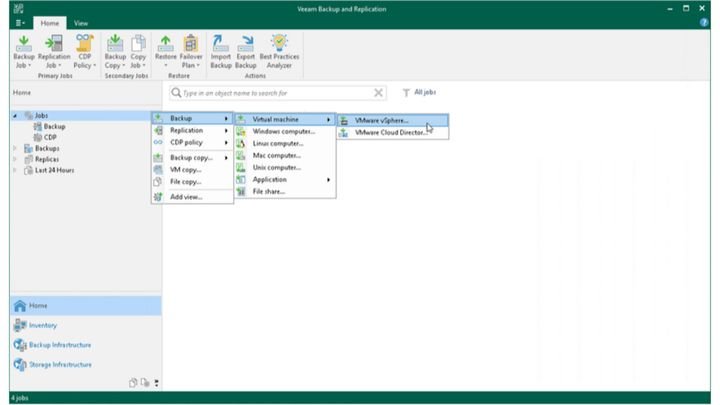The height and width of the screenshot is (405, 720).
Task: Clear the search box with X icon
Action: [378, 93]
